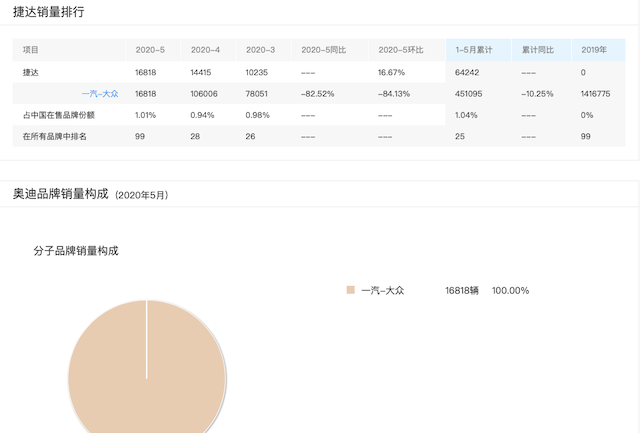The height and width of the screenshot is (433, 640).
Task: Click the 一汽-大众 legend label
Action: (382, 290)
